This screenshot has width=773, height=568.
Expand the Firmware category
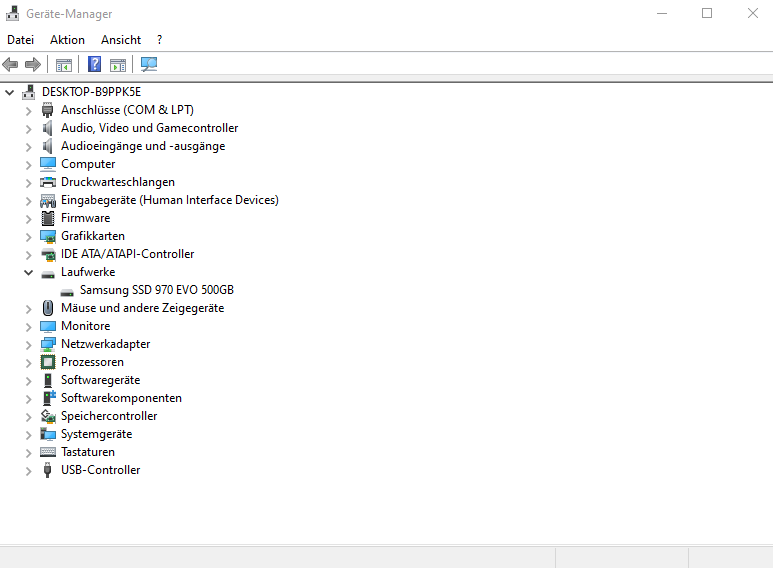coord(29,218)
